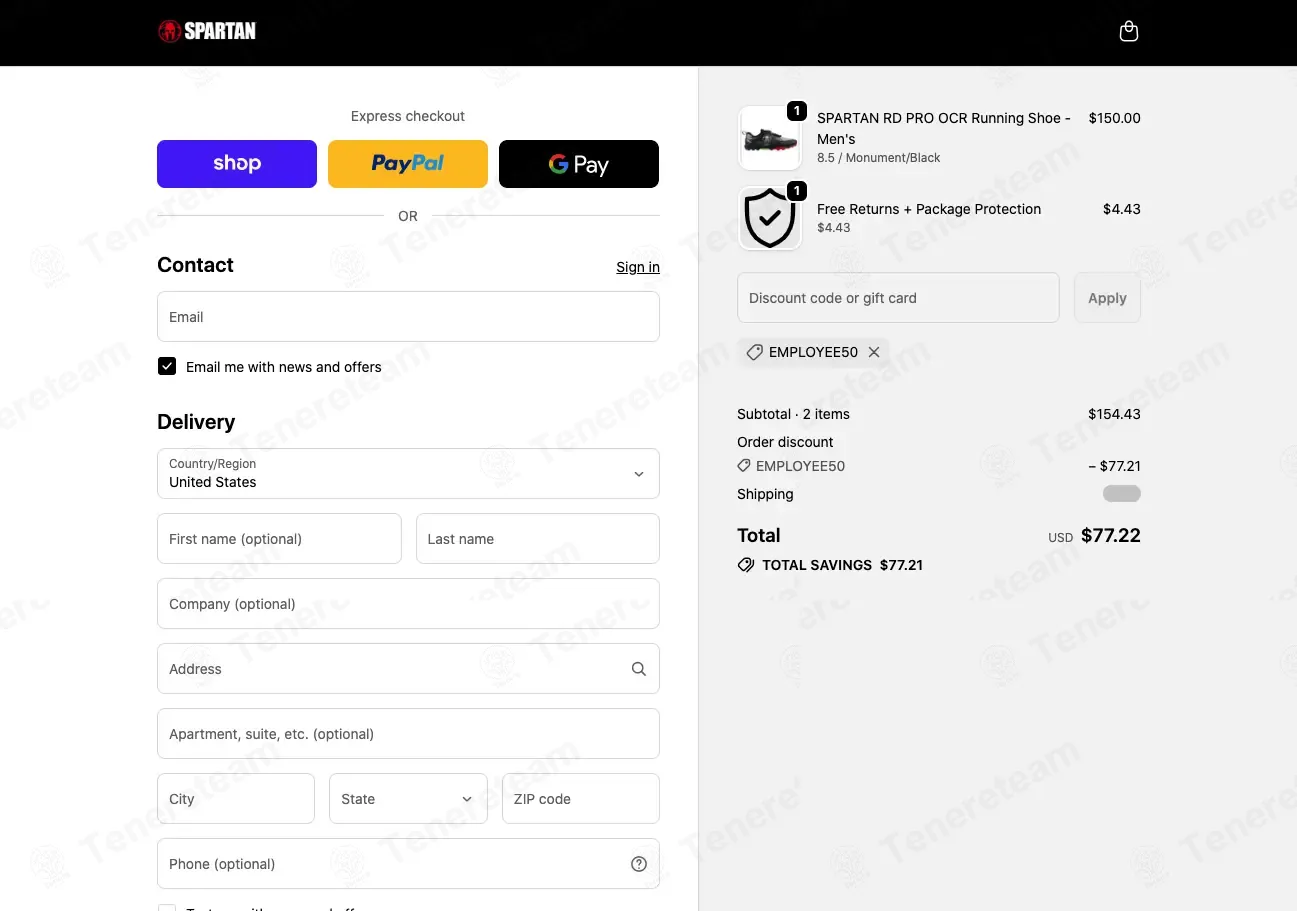
Task: Click the EMPLOYEE50 tag icon under Order discount
Action: click(x=744, y=466)
